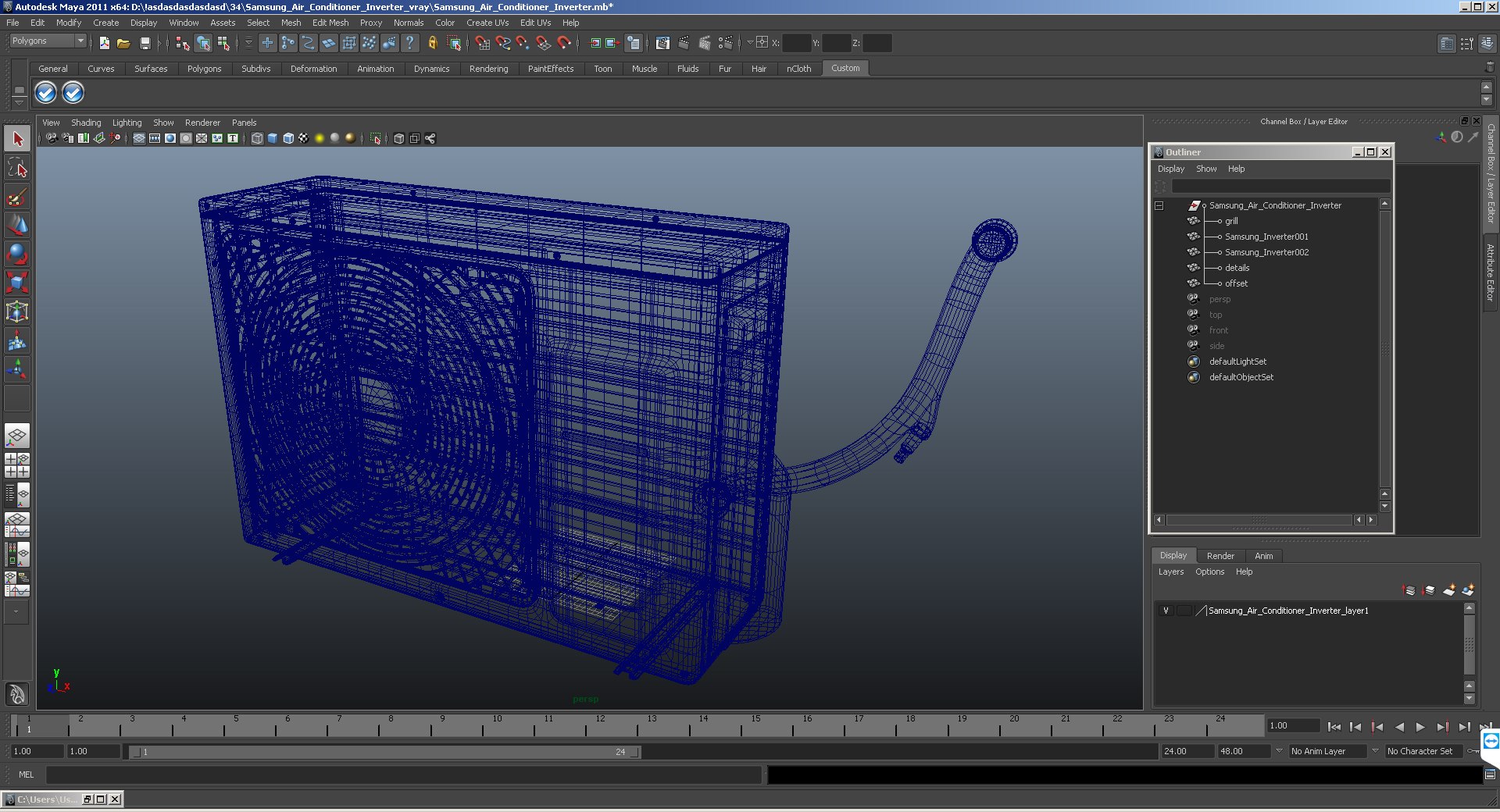Toggle Snap to view planes magnet
Image resolution: width=1500 pixels, height=812 pixels.
tap(543, 43)
